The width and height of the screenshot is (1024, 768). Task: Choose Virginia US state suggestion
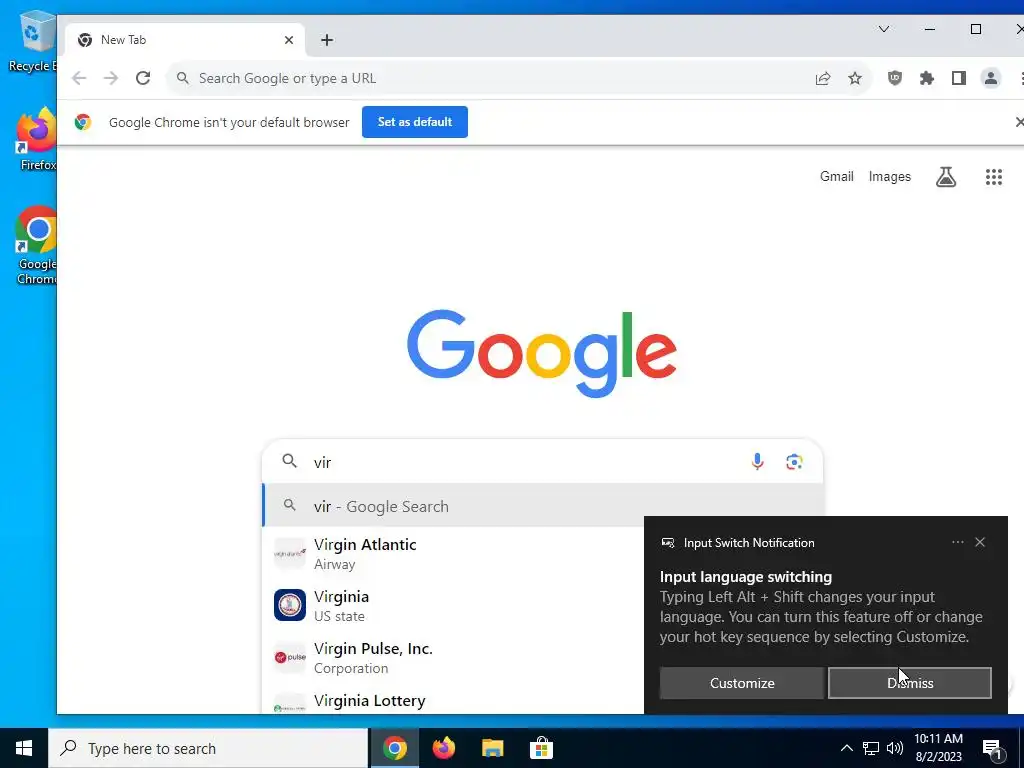(453, 605)
